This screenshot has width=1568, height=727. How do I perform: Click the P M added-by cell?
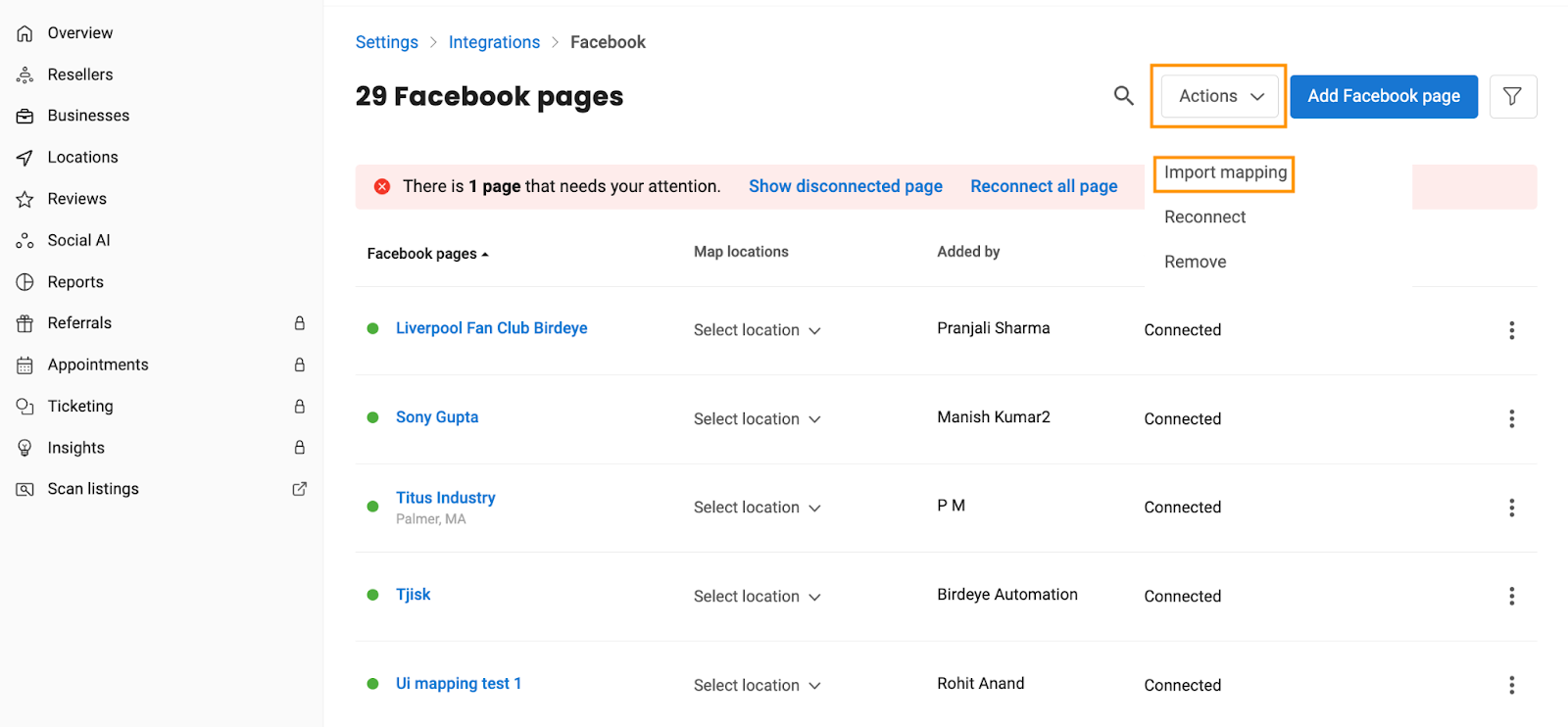click(x=951, y=506)
